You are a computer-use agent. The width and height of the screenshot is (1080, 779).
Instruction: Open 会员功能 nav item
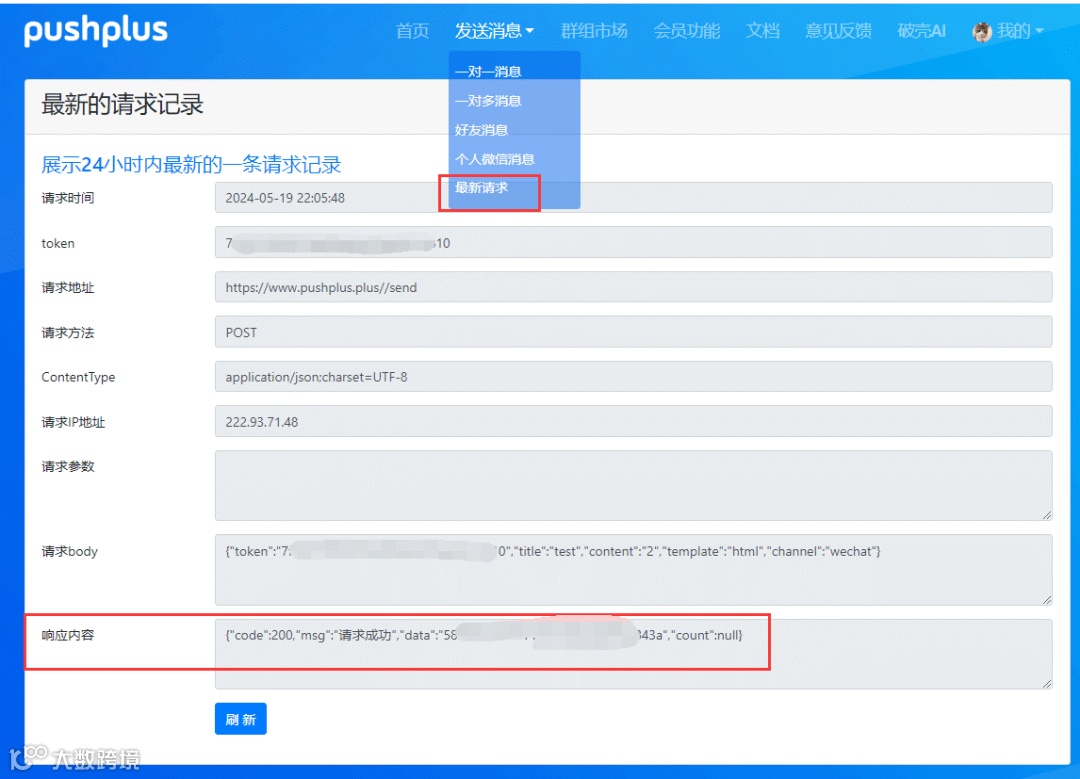pos(687,31)
